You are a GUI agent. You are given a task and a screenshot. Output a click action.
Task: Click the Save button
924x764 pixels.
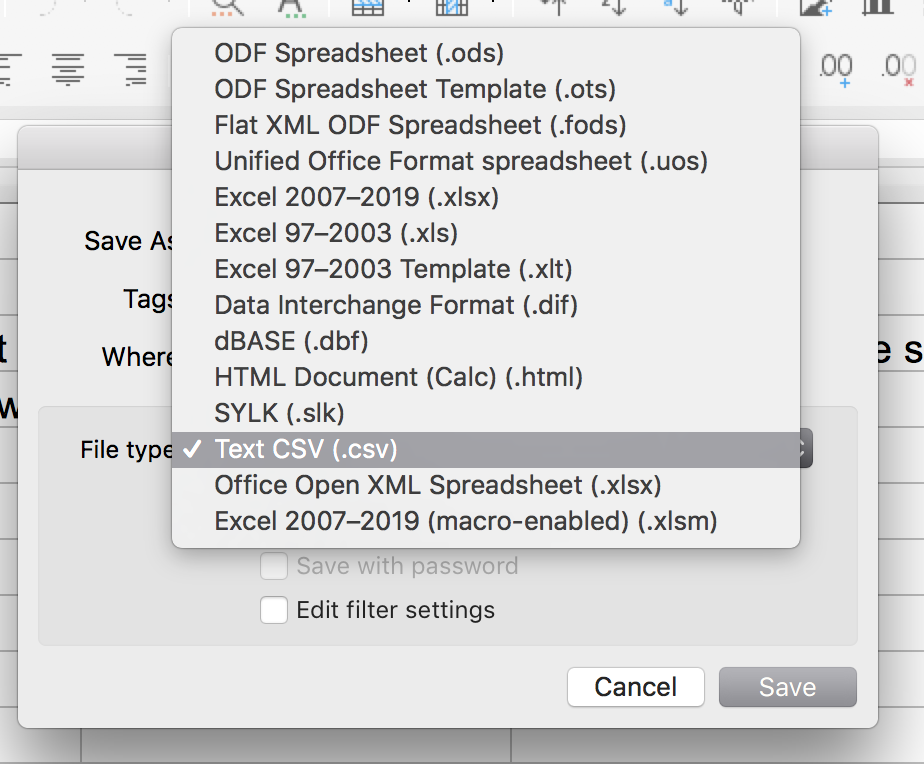click(788, 687)
